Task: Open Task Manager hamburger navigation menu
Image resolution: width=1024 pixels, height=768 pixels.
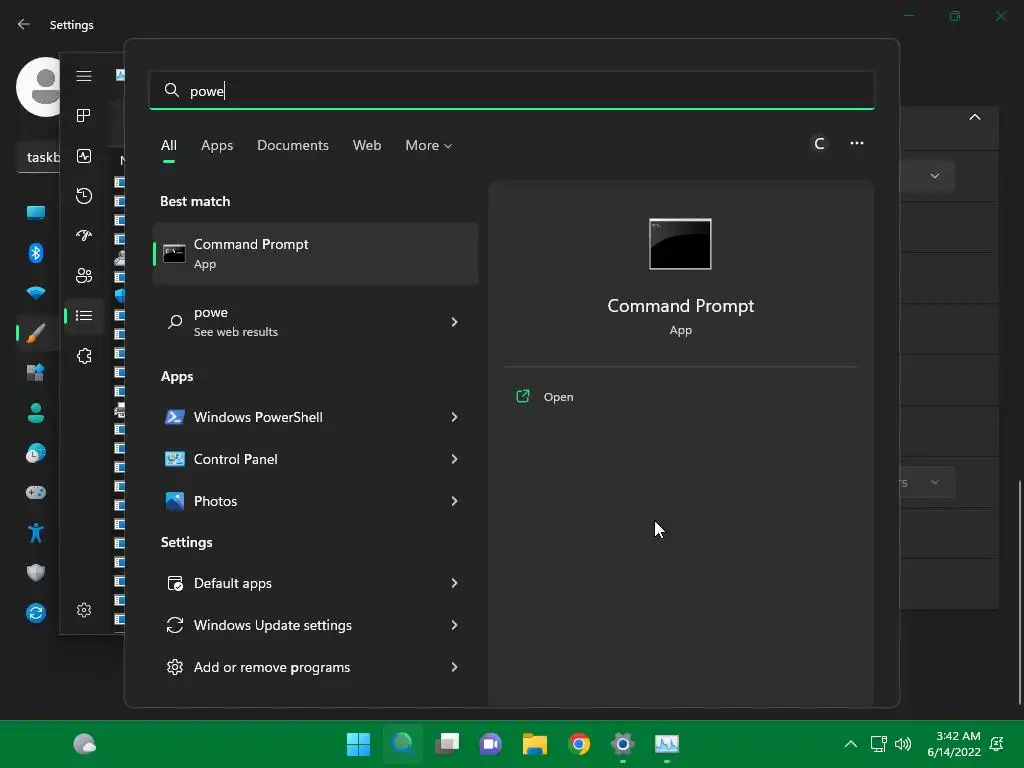Action: 84,76
